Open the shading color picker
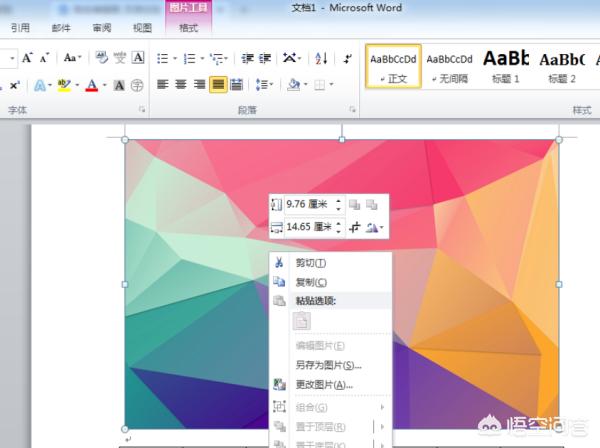This screenshot has height=448, width=600. pyautogui.click(x=298, y=85)
